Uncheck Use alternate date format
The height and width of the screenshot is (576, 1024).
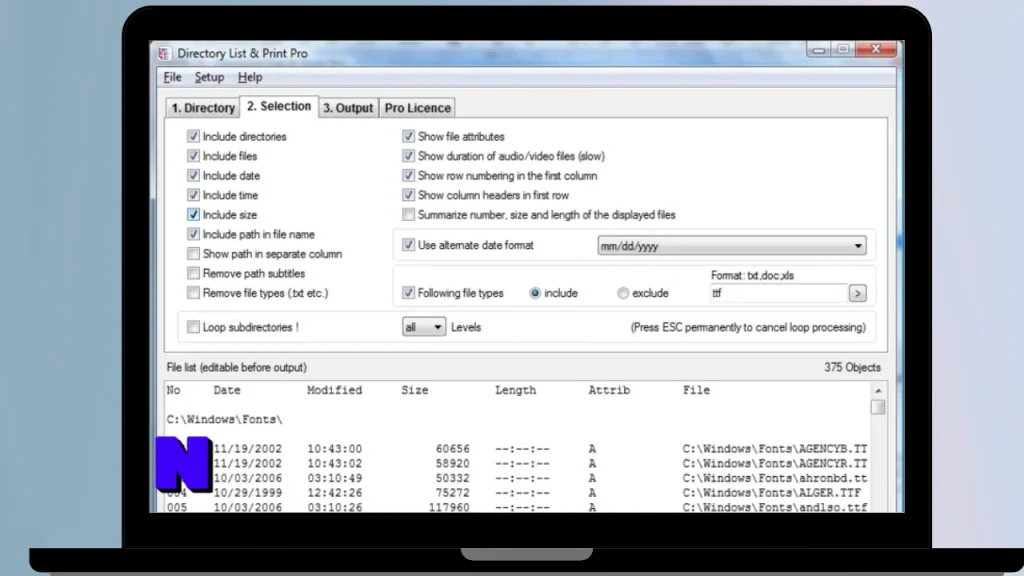(x=408, y=245)
